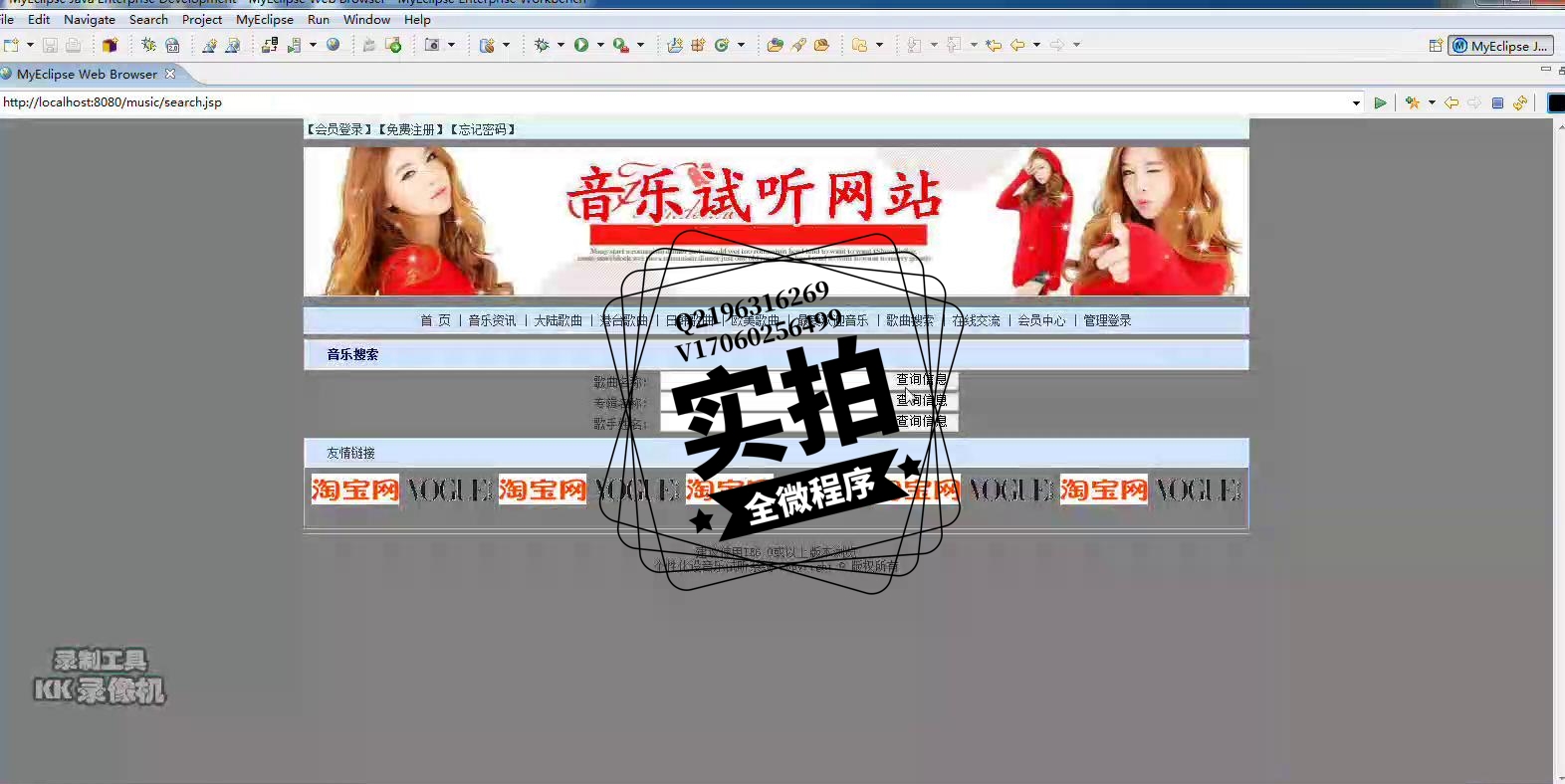Click the Save toolbar icon
The width and height of the screenshot is (1565, 784).
[50, 45]
